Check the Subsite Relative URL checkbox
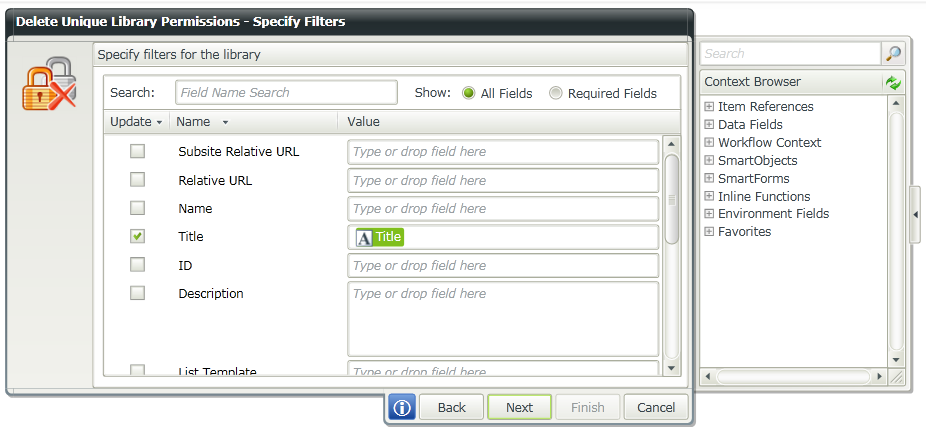The width and height of the screenshot is (926, 427). tap(137, 152)
